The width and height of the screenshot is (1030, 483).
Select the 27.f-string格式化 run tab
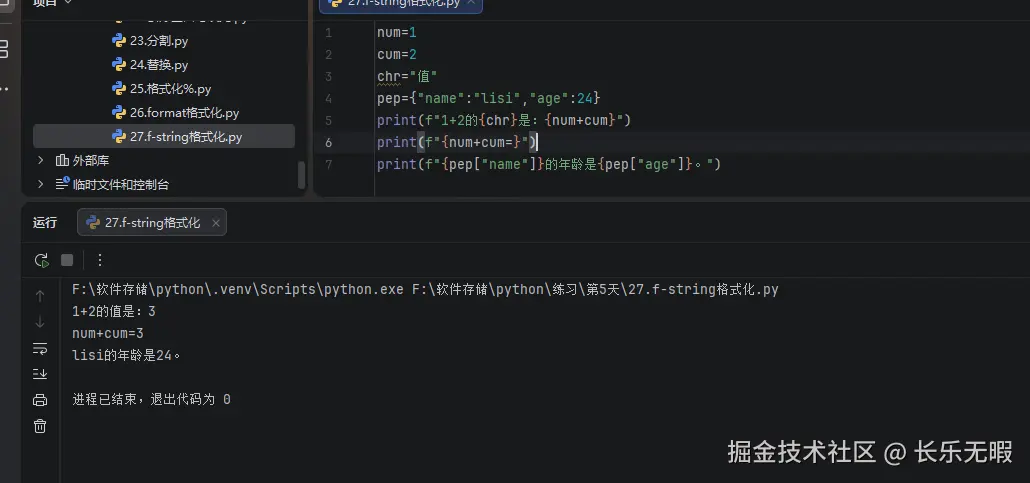coord(152,222)
